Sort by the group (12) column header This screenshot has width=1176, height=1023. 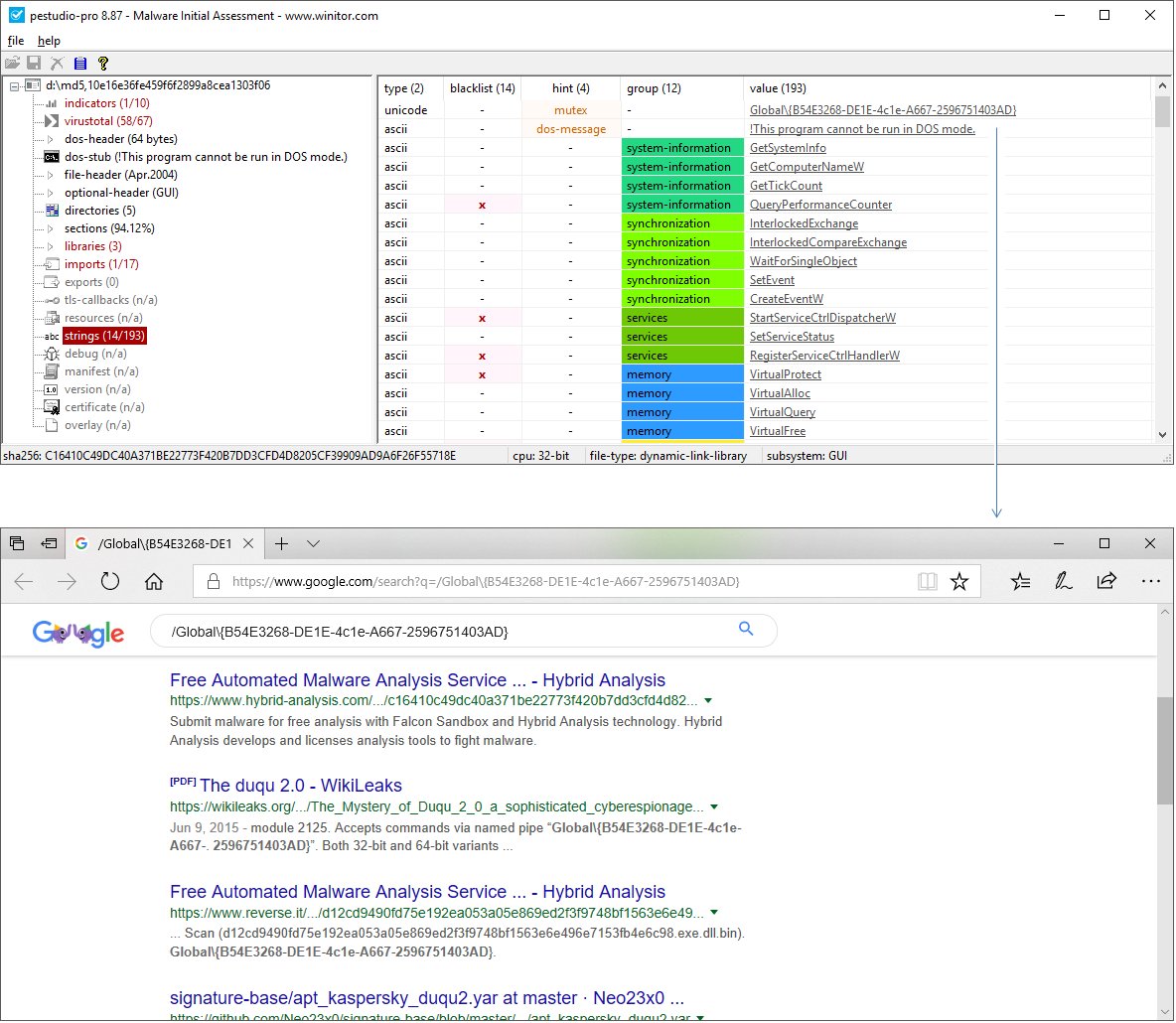(x=682, y=88)
